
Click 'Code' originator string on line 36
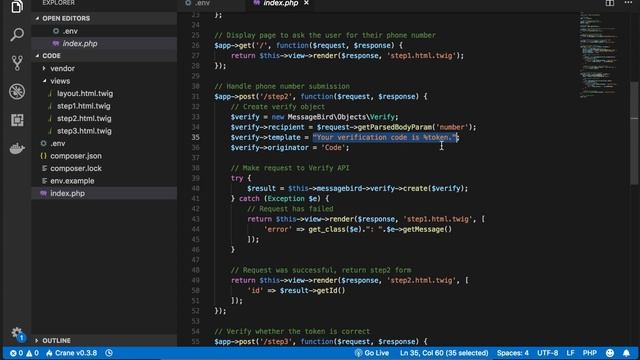click(333, 148)
